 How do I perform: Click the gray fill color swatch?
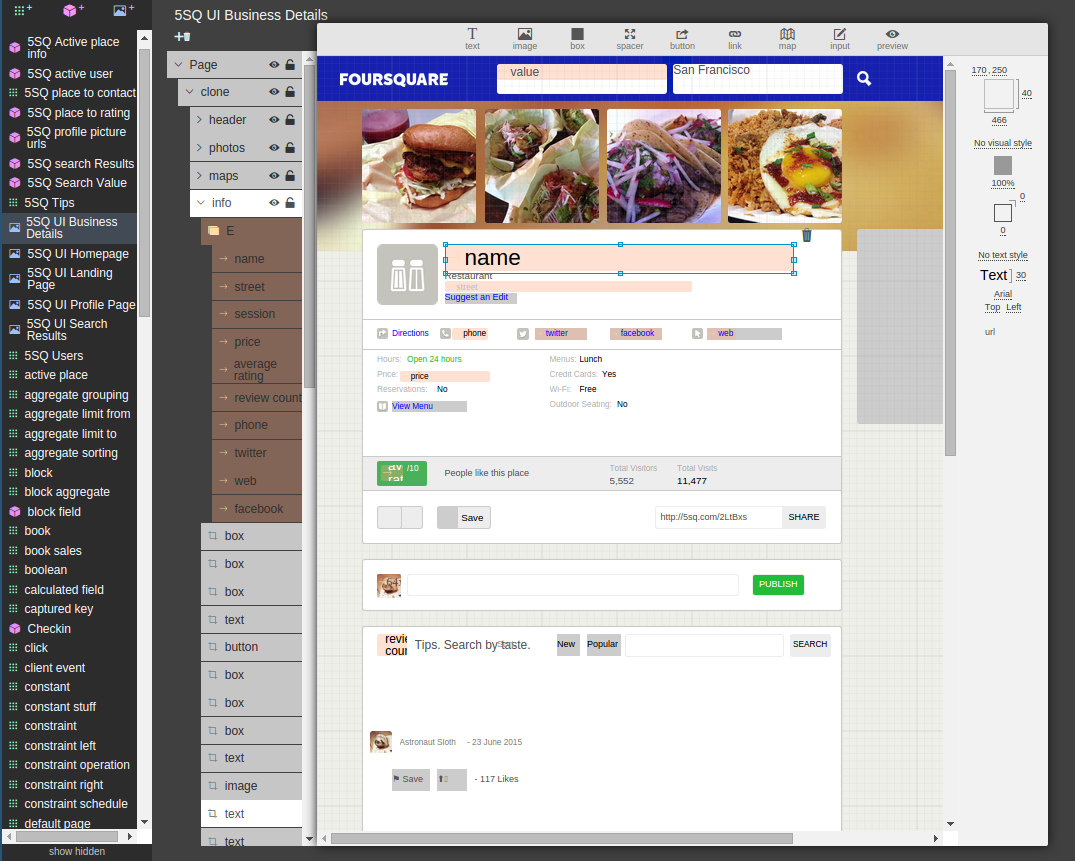coord(1002,165)
